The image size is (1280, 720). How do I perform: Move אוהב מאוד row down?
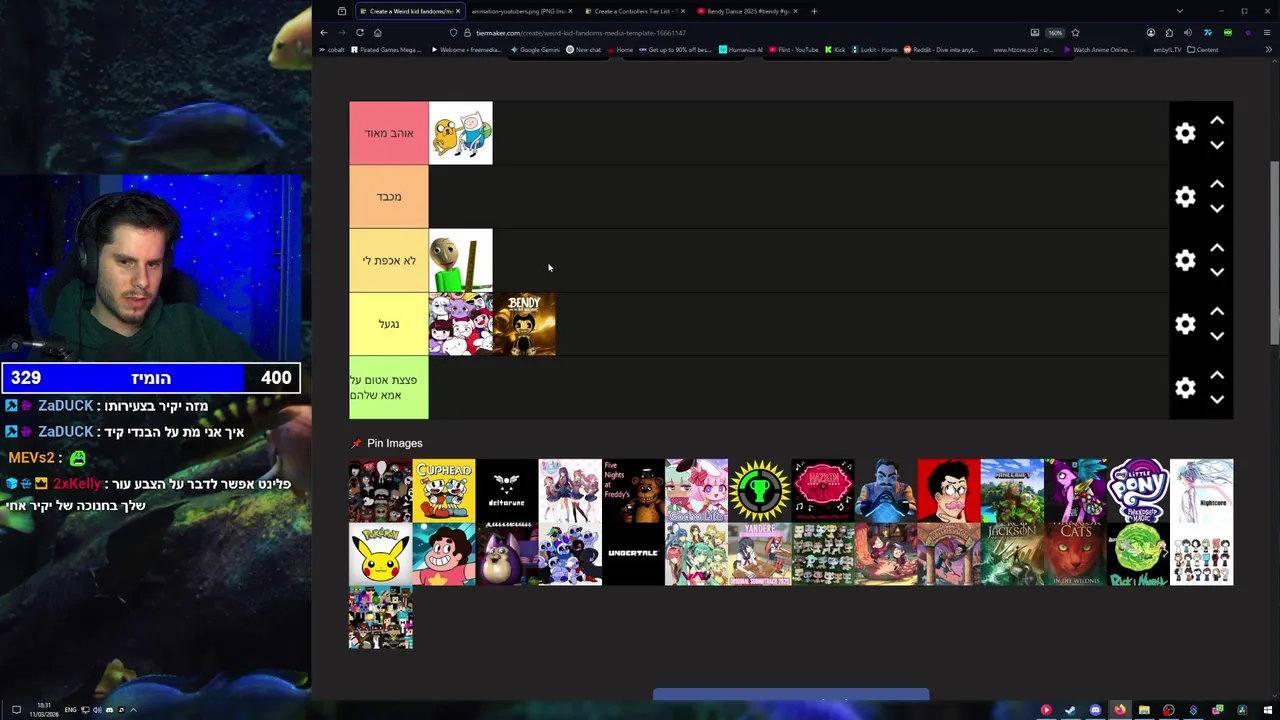coord(1217,145)
